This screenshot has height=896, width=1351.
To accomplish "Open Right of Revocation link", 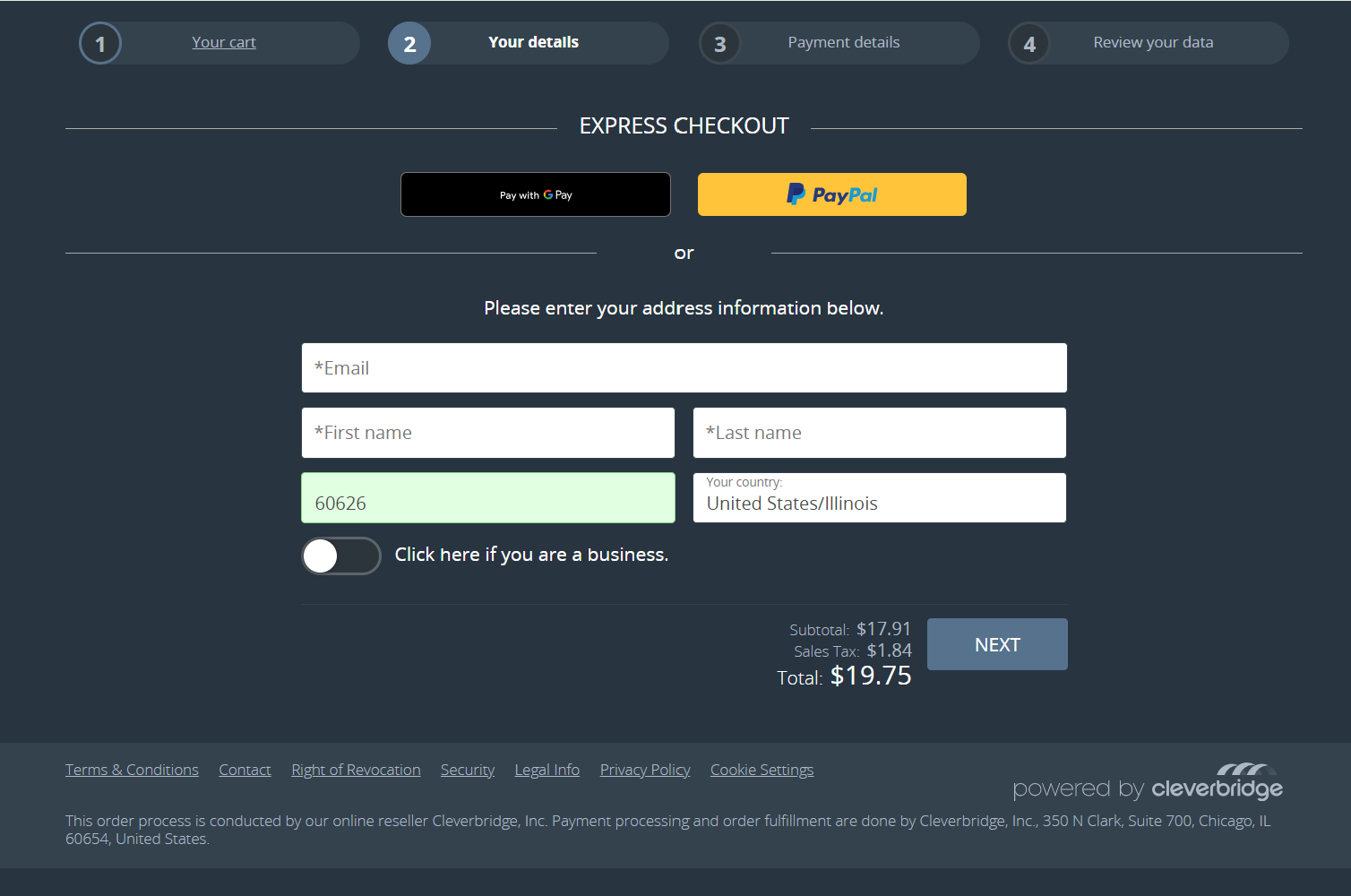I will pos(356,770).
